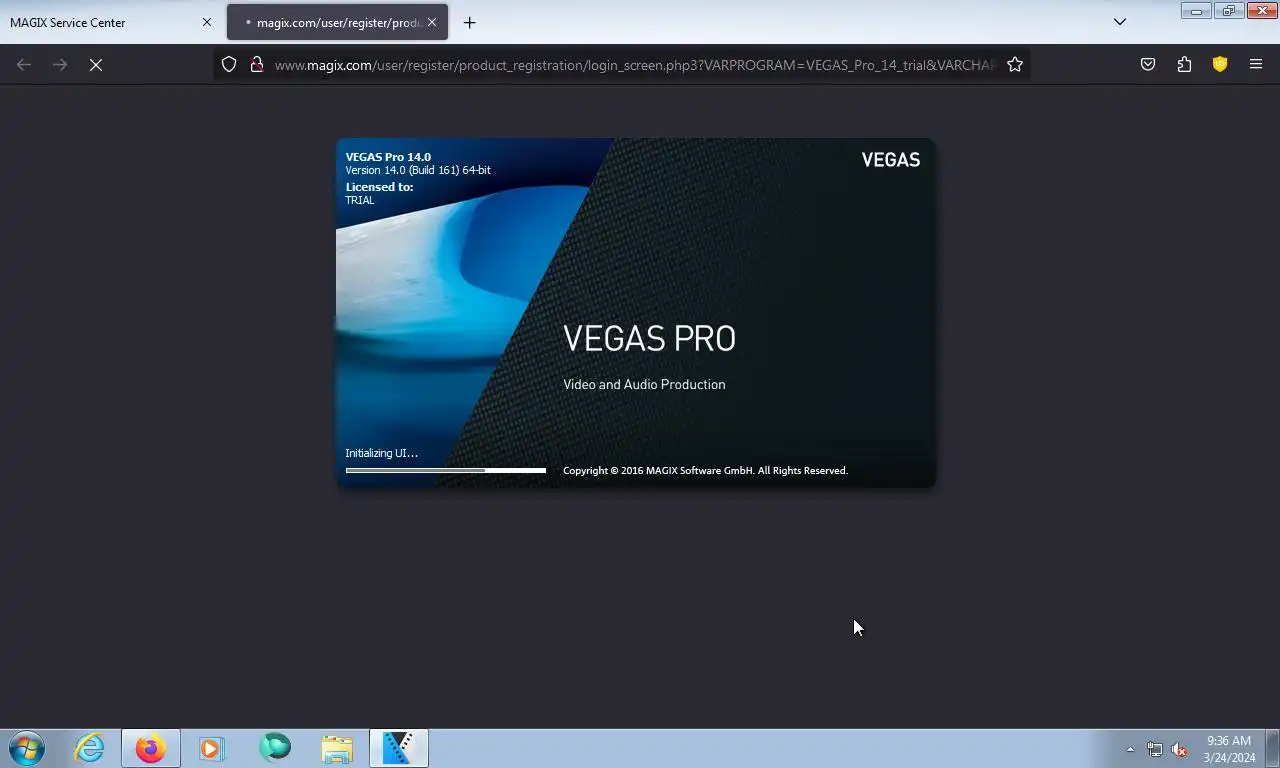Open the File Explorer folder on the taskbar
Screen dimensions: 1280x768
pyautogui.click(x=337, y=748)
